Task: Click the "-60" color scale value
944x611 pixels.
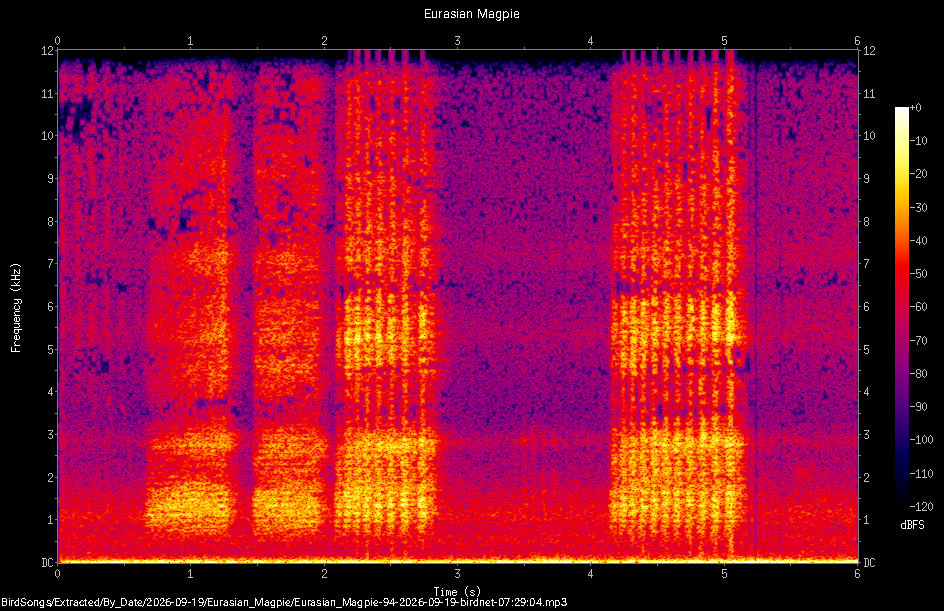Action: pos(919,307)
